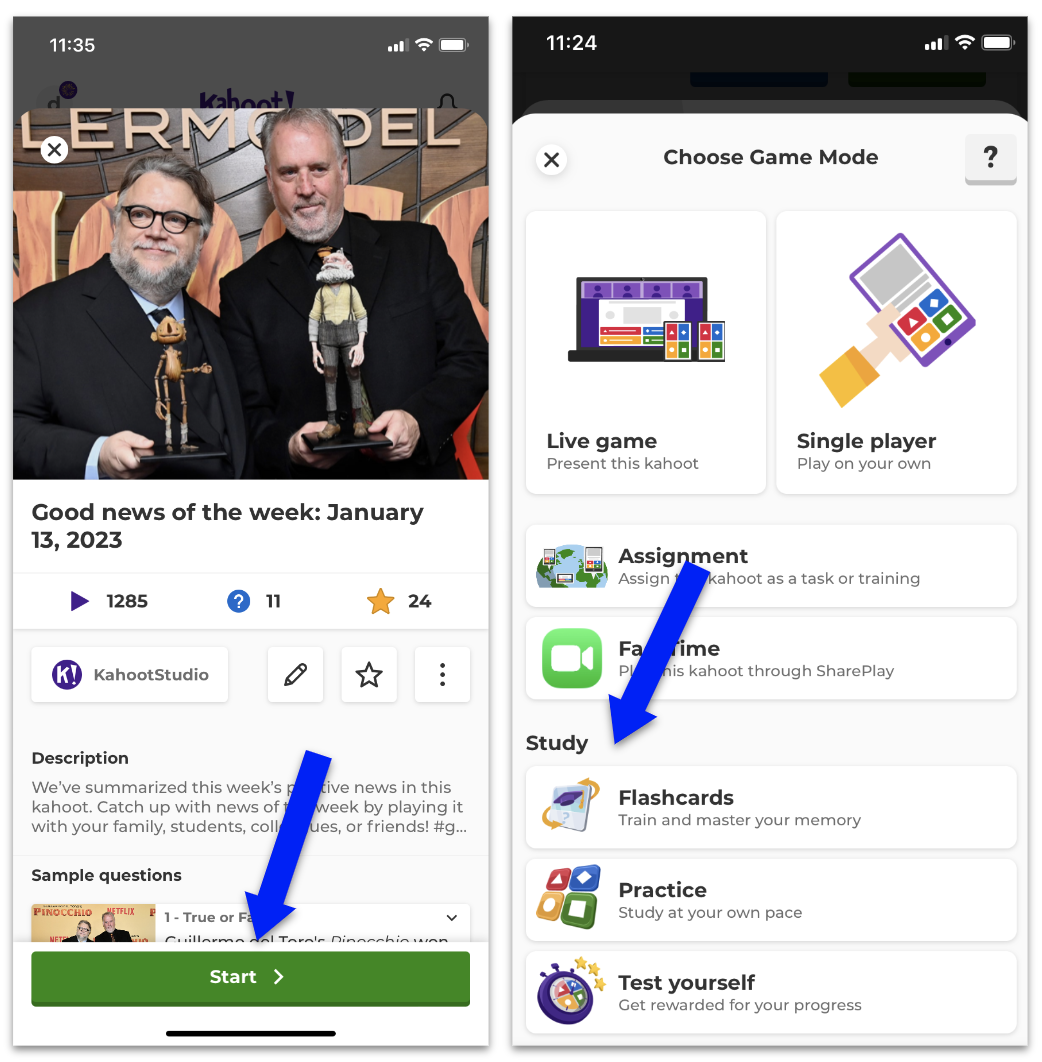The height and width of the screenshot is (1062, 1042).
Task: Open Flashcards study mode
Action: 771,807
